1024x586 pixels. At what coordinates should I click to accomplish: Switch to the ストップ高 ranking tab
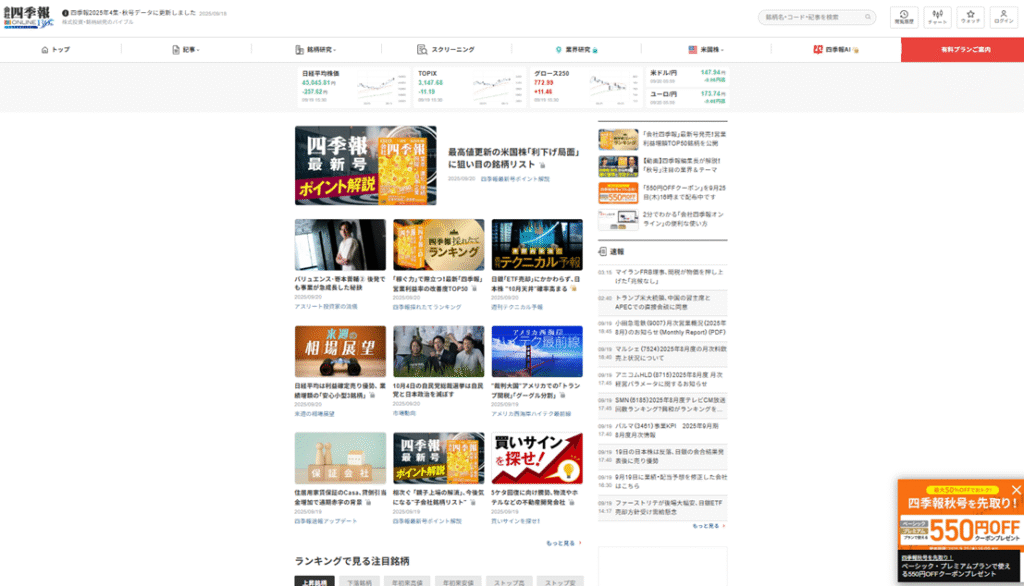[511, 581]
